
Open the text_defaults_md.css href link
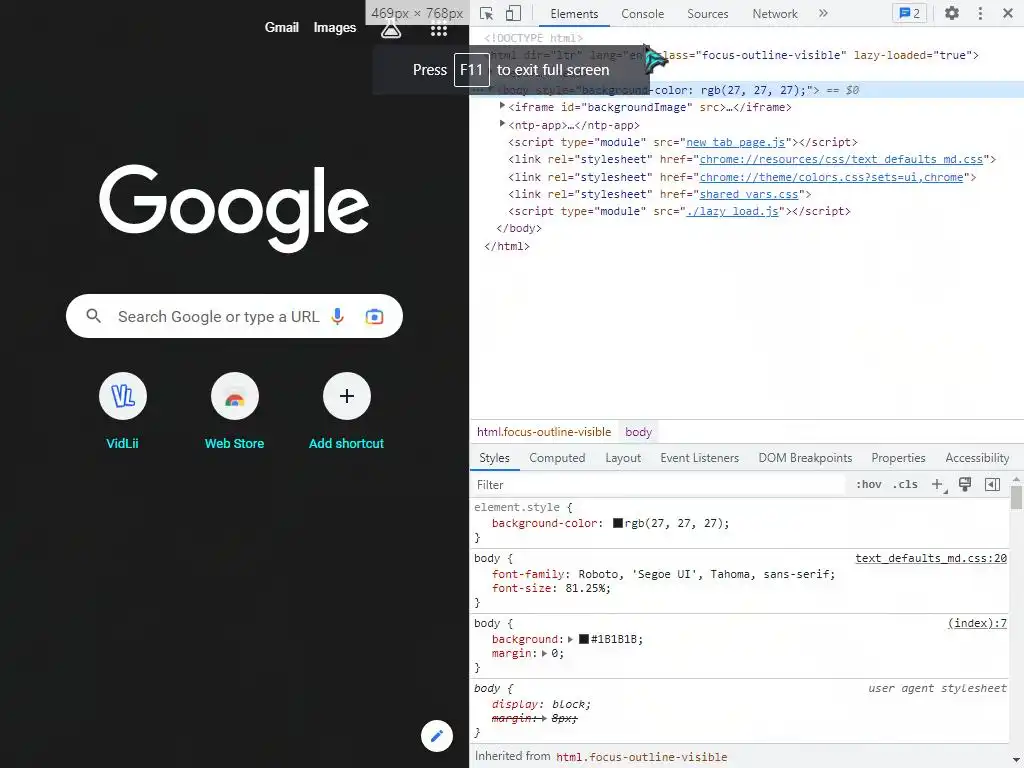tap(841, 159)
